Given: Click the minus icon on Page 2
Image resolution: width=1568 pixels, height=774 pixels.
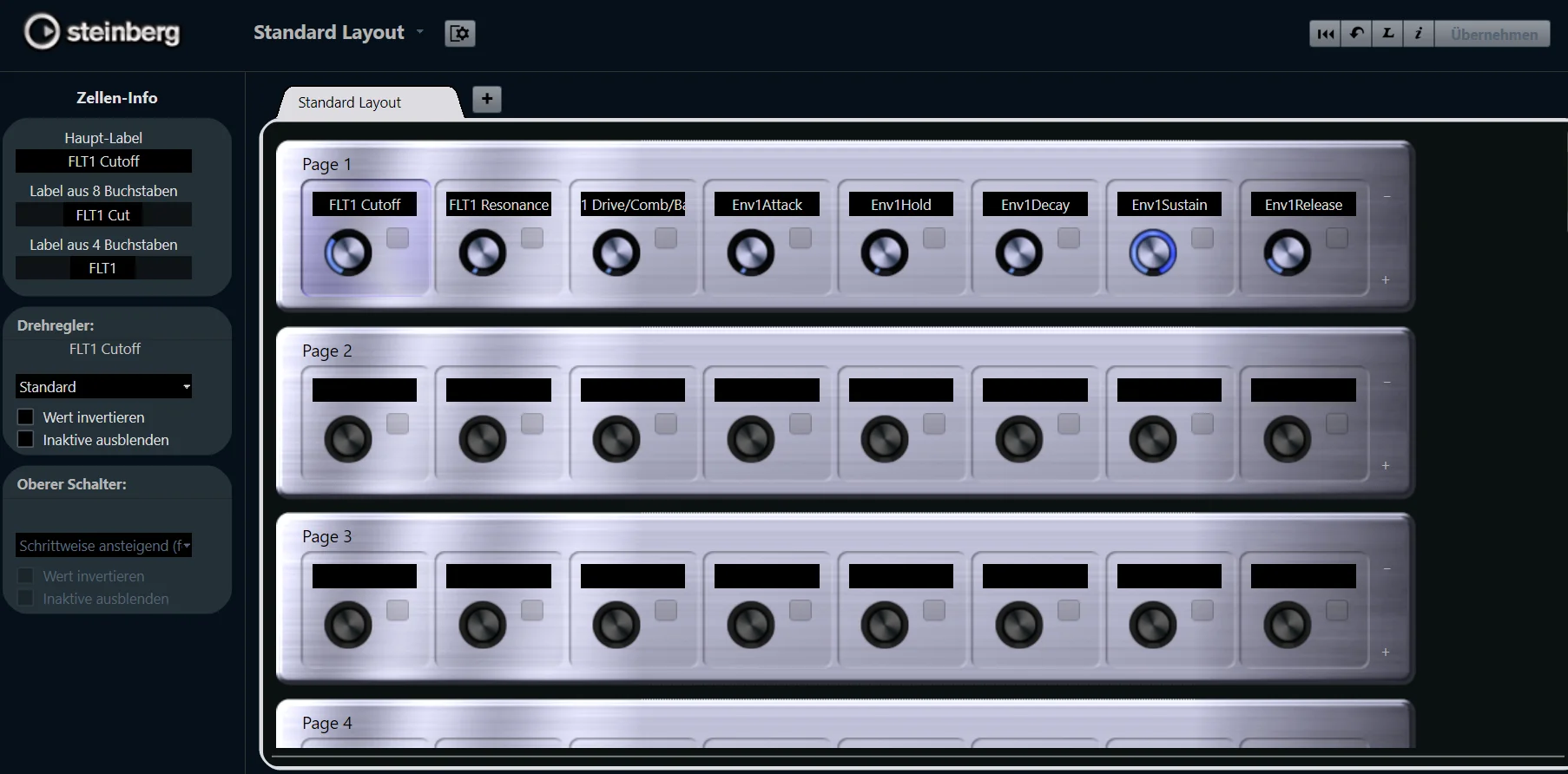Looking at the screenshot, I should coord(1387,383).
